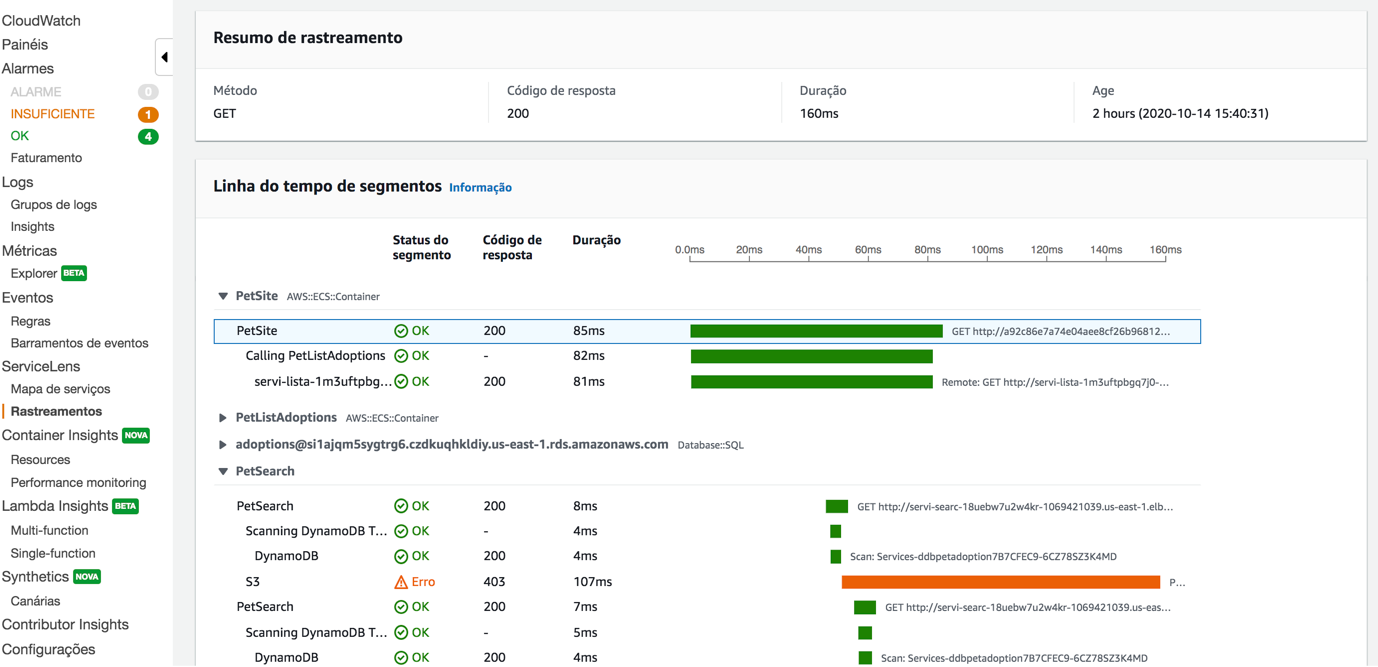Open Performance monitoring page
This screenshot has height=667, width=1378.
78,482
